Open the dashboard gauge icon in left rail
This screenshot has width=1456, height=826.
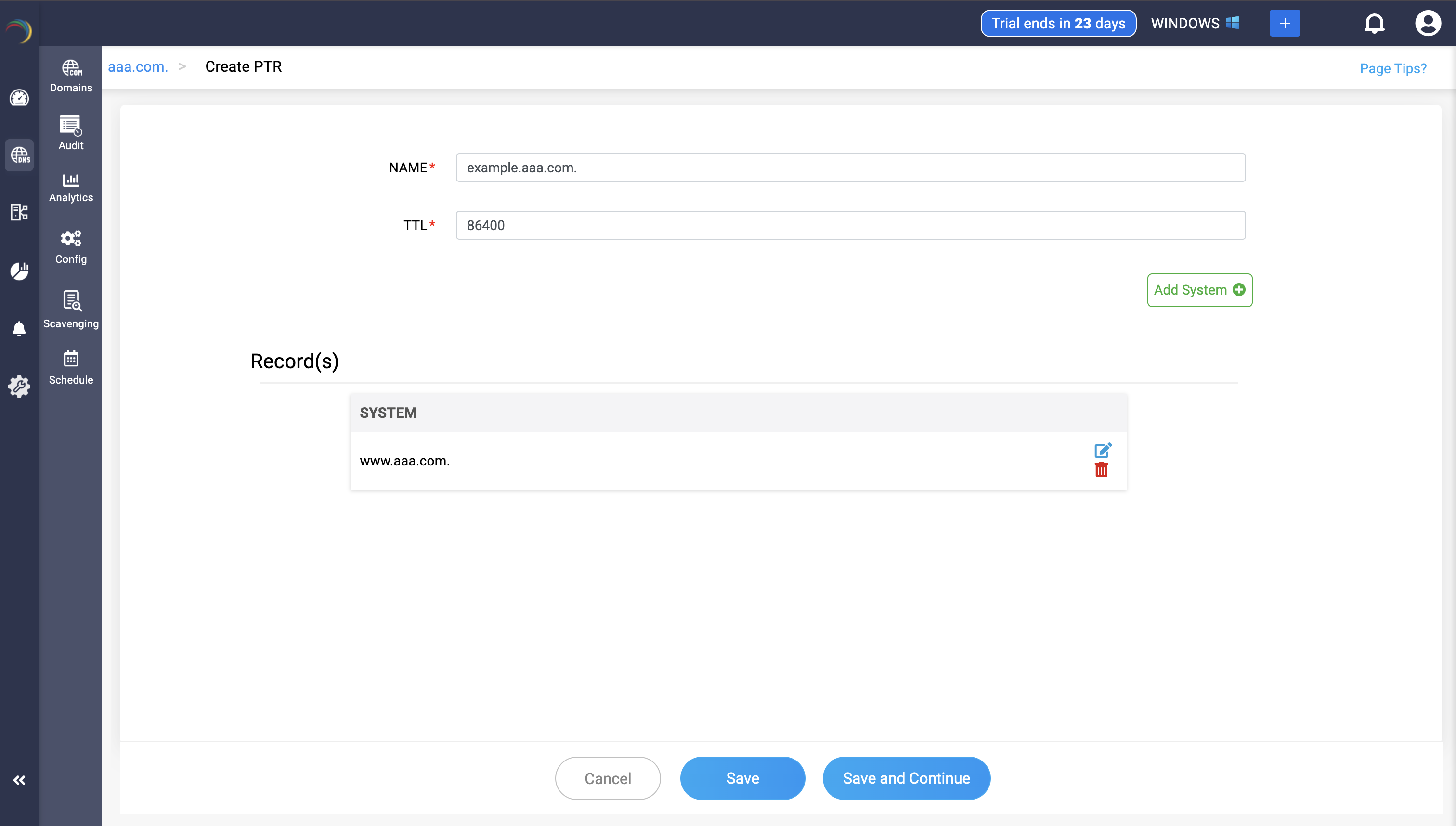click(19, 98)
